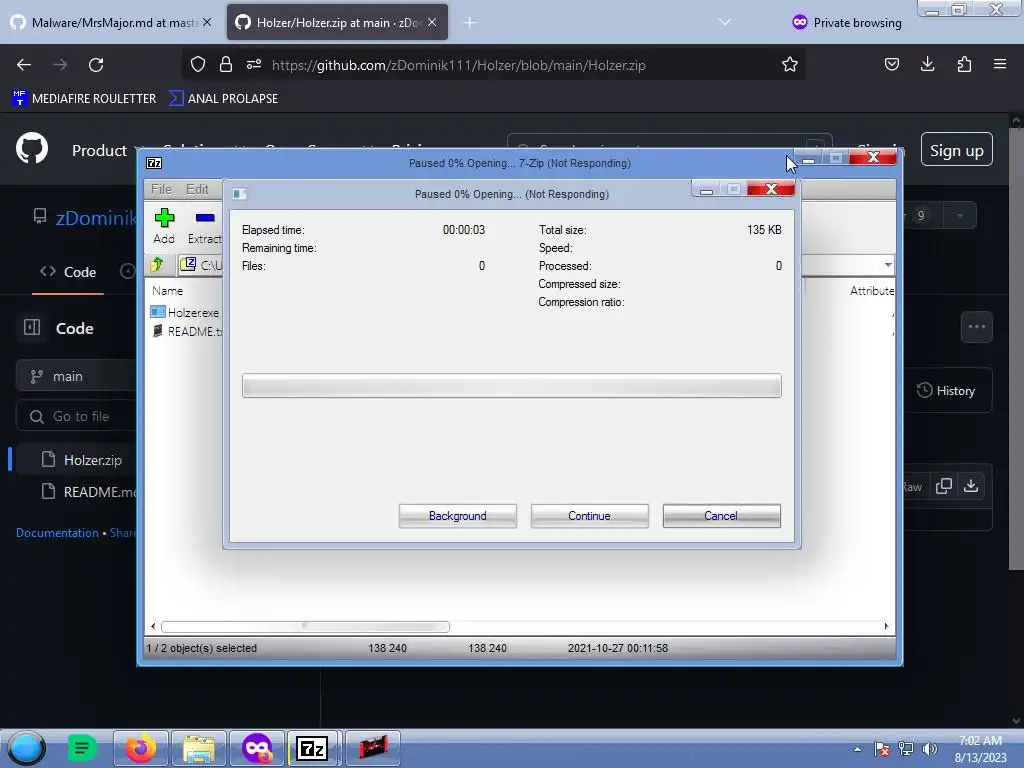Copy raw file with the copy icon

point(943,486)
